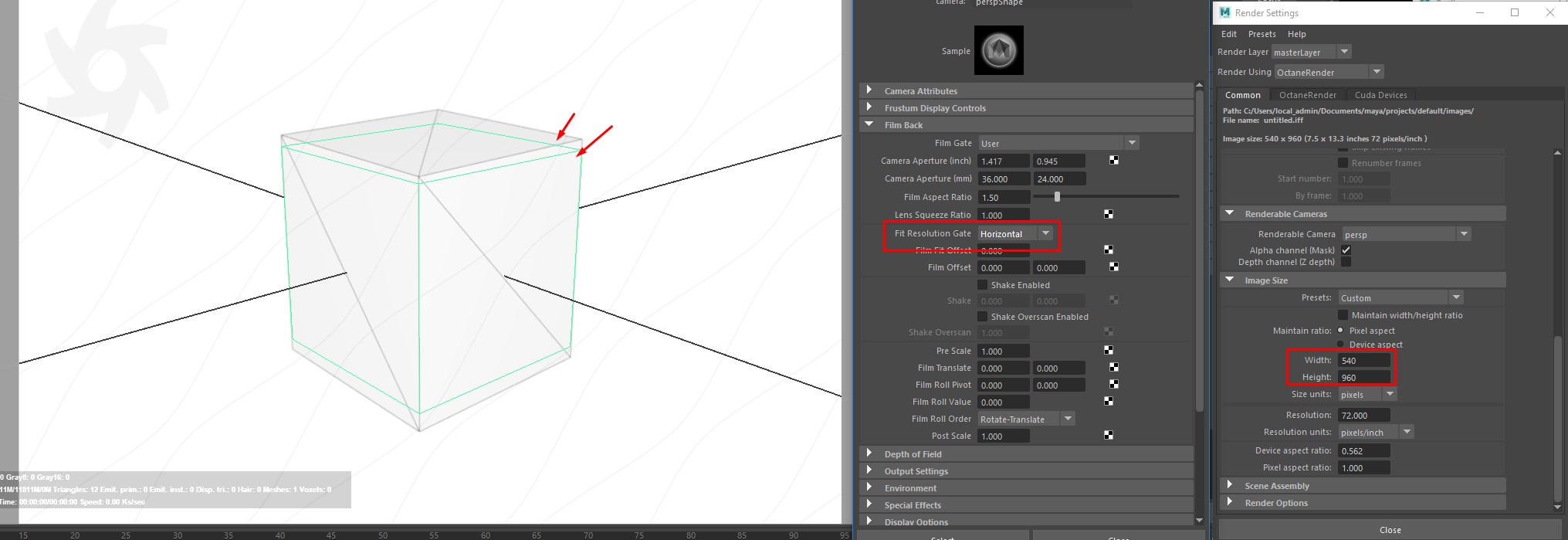Toggle Renumber frames checkbox

[x=1343, y=162]
